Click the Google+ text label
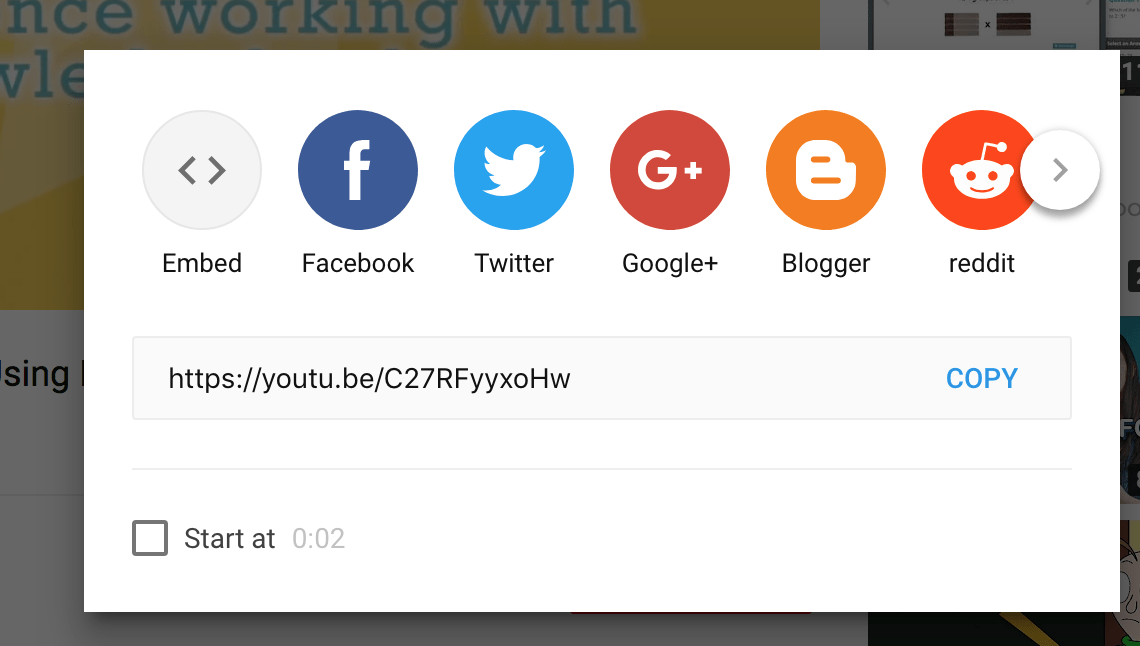 (x=670, y=263)
